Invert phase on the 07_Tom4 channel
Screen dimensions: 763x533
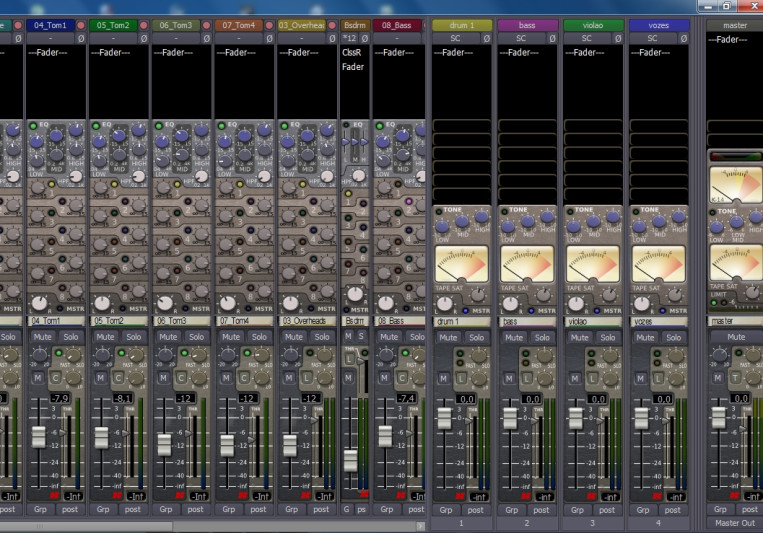(x=269, y=38)
